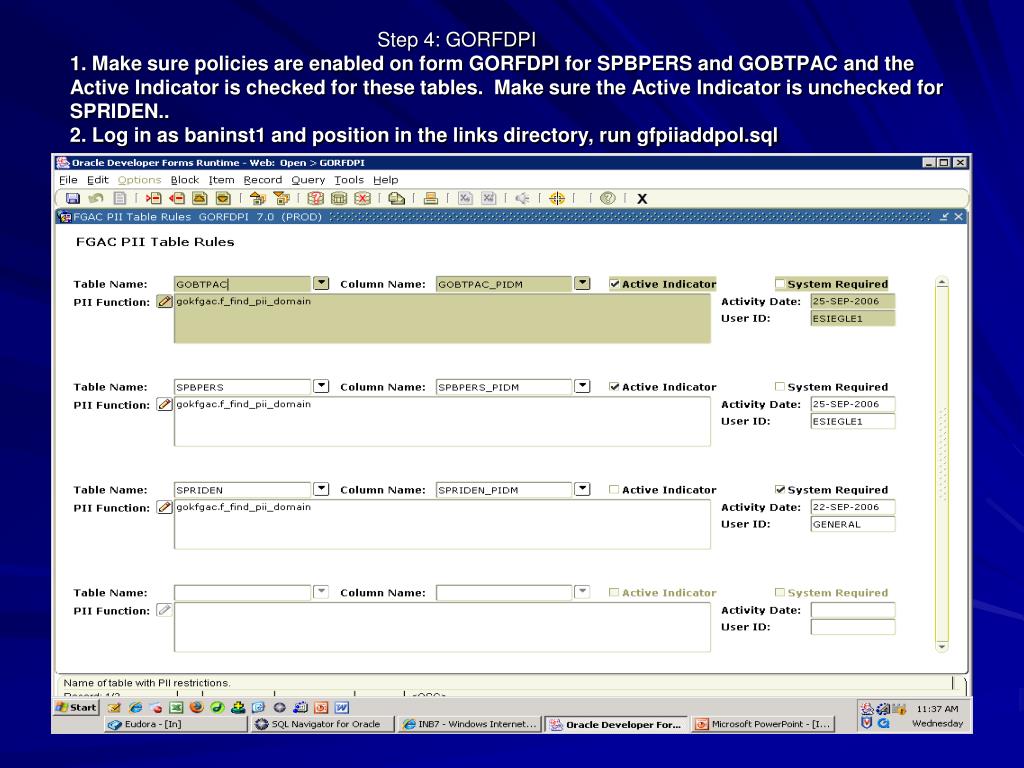The width and height of the screenshot is (1024, 768).
Task: Open Column Name dropdown for GOBTPAC_PIDM
Action: [x=583, y=283]
